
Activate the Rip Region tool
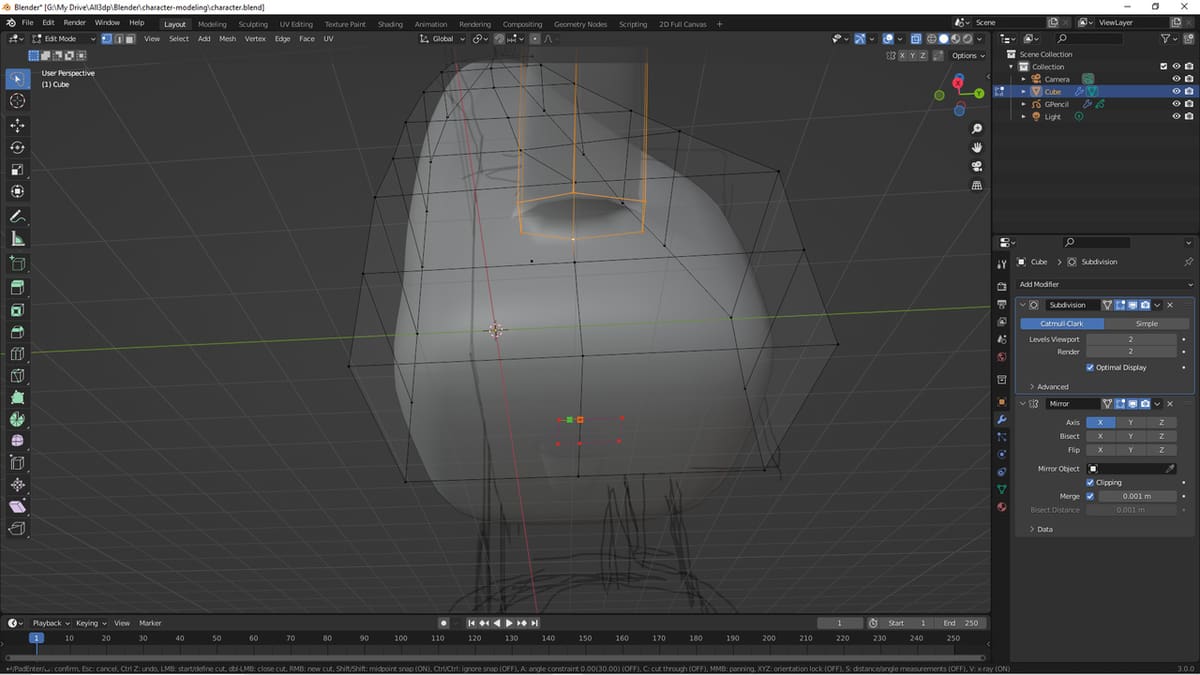click(17, 529)
